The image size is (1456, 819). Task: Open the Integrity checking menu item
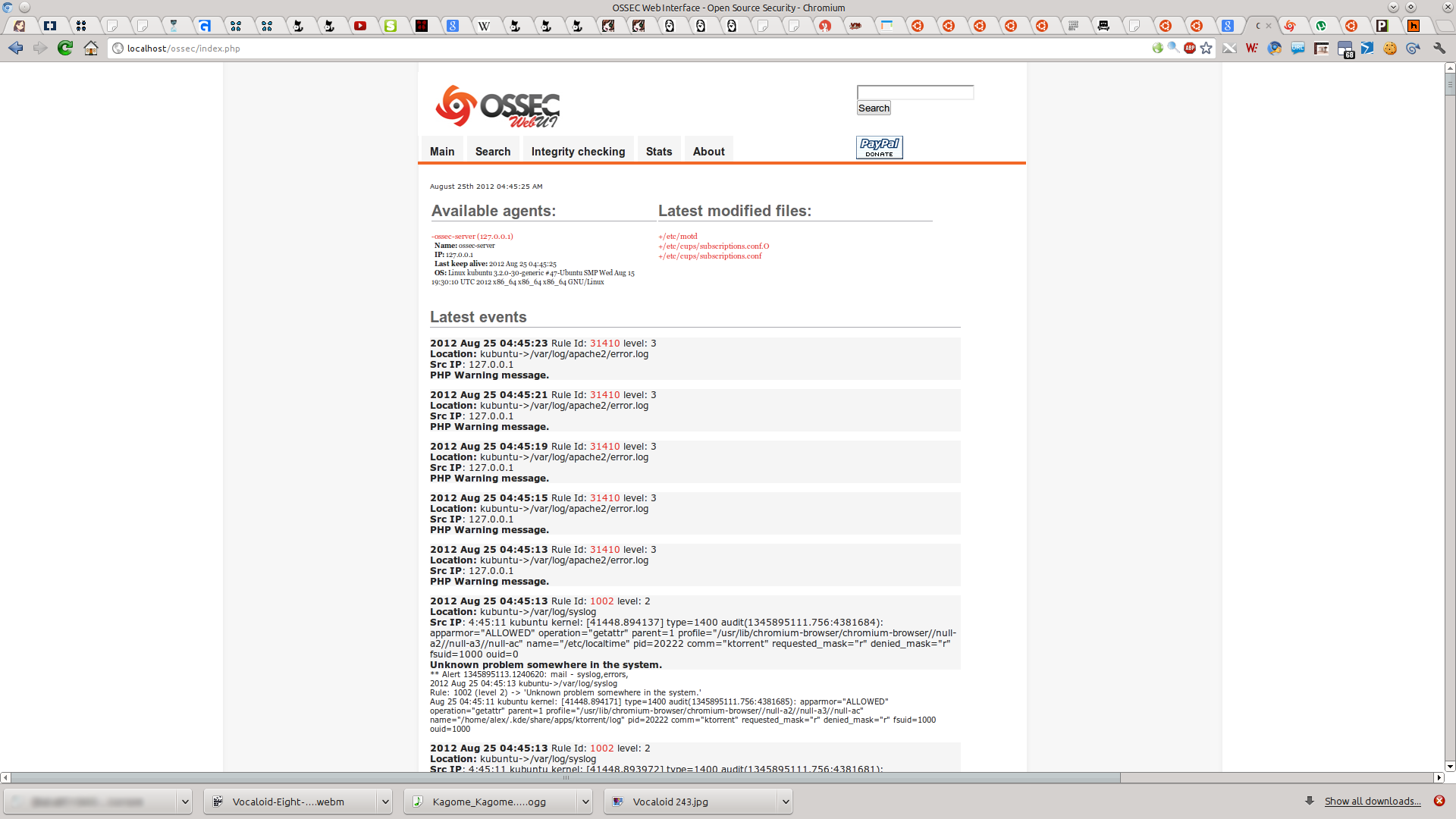[x=578, y=152]
